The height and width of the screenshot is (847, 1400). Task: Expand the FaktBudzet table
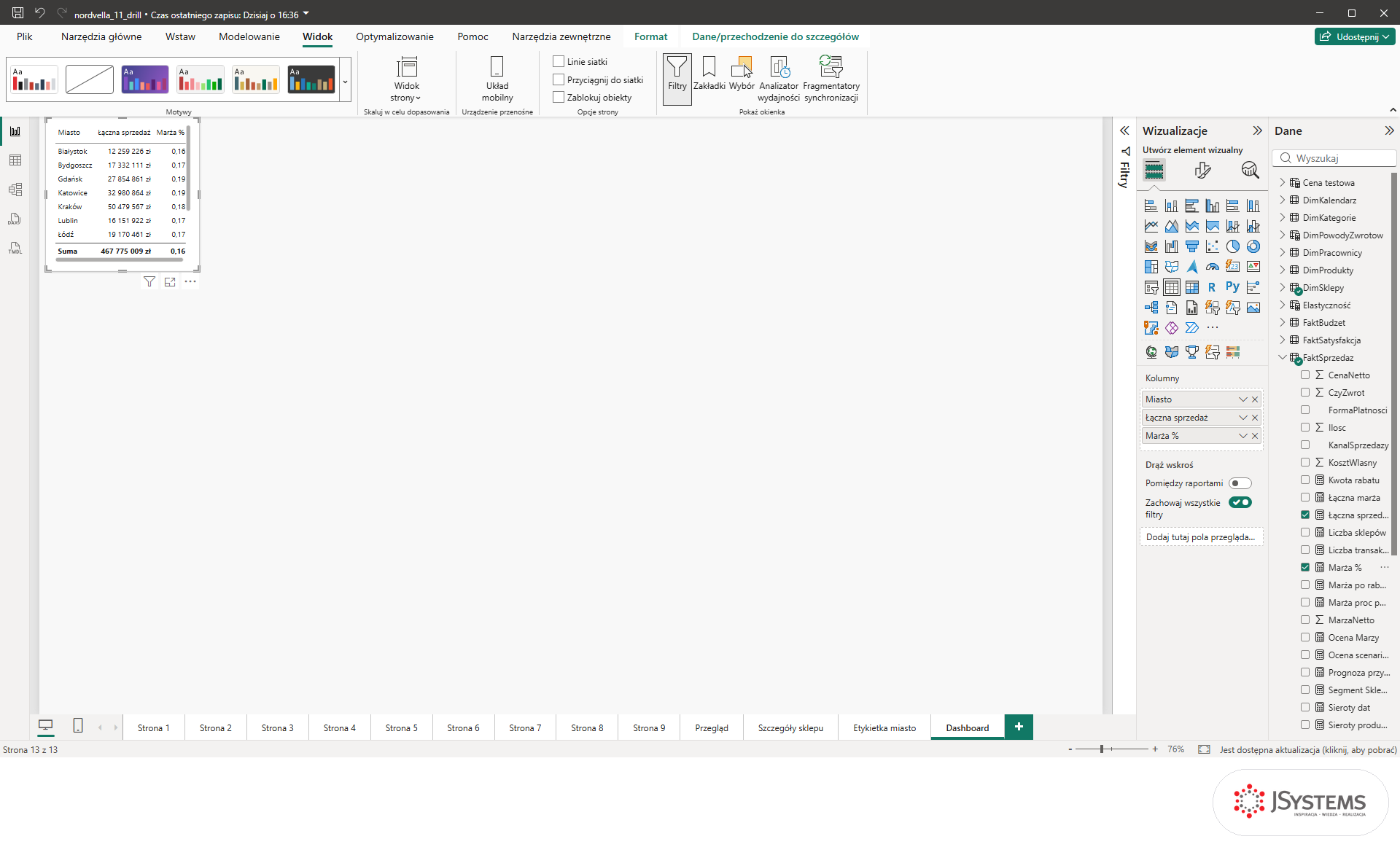point(1283,322)
